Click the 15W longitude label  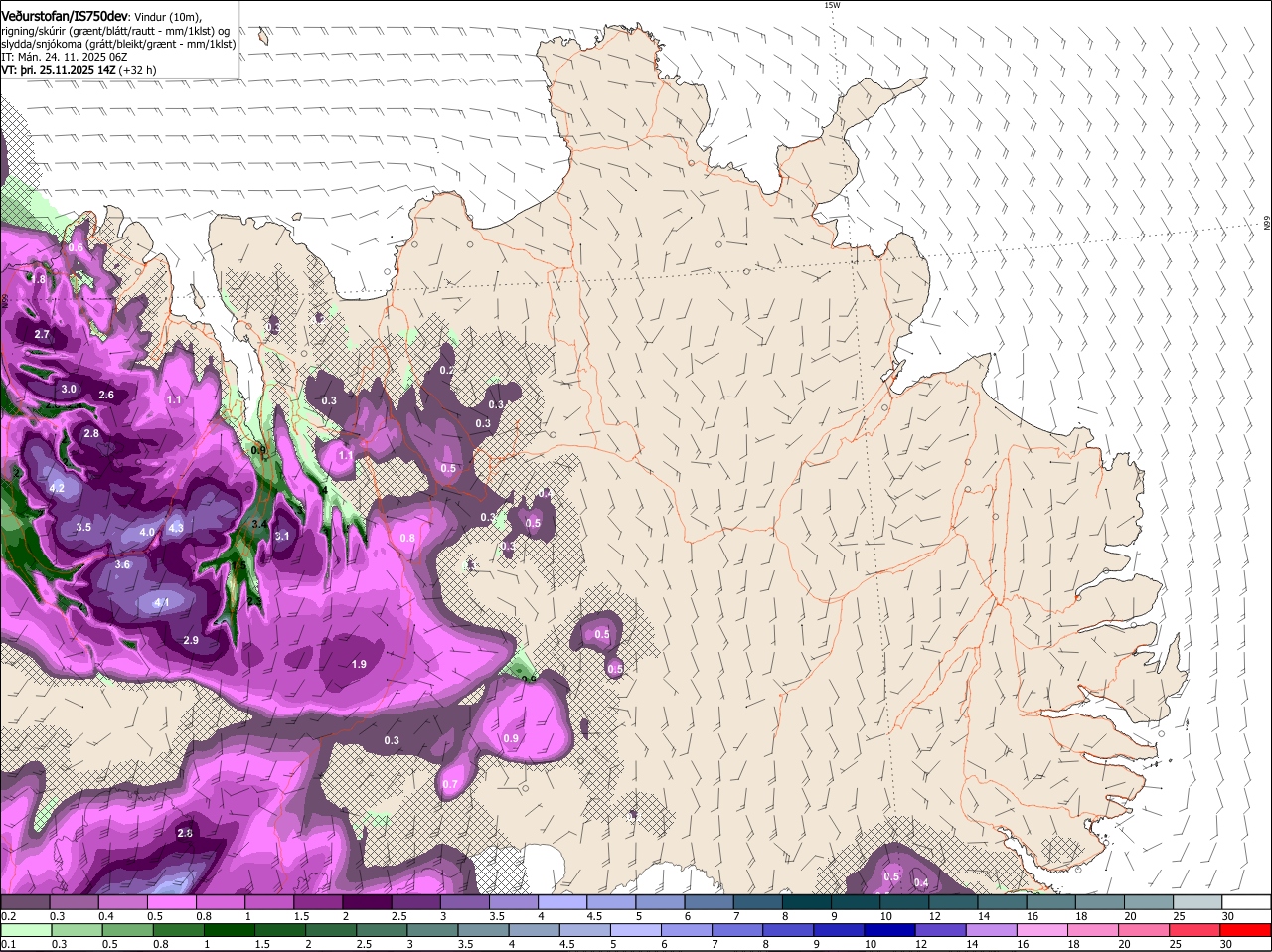[832, 5]
